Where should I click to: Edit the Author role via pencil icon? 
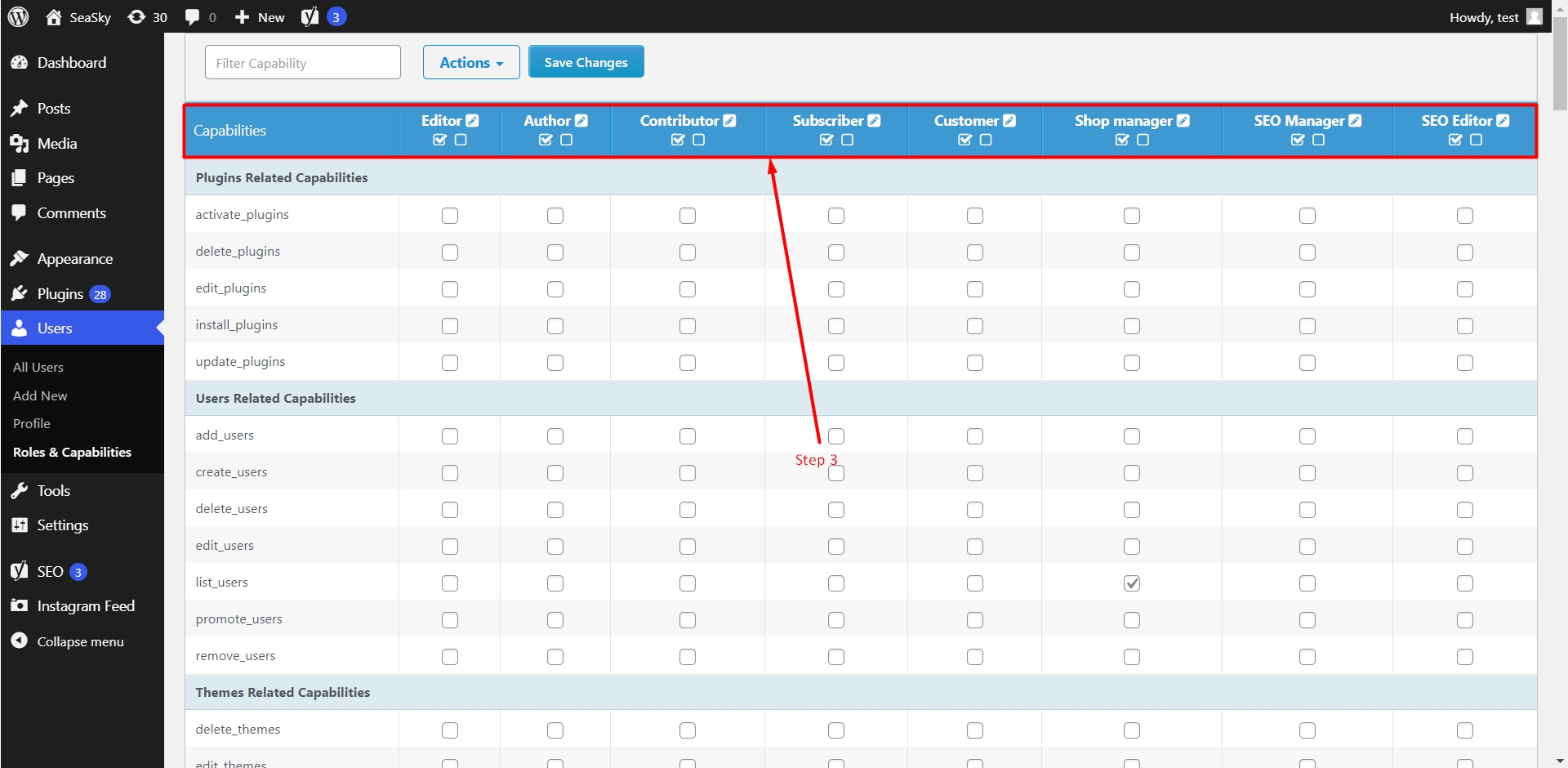581,120
